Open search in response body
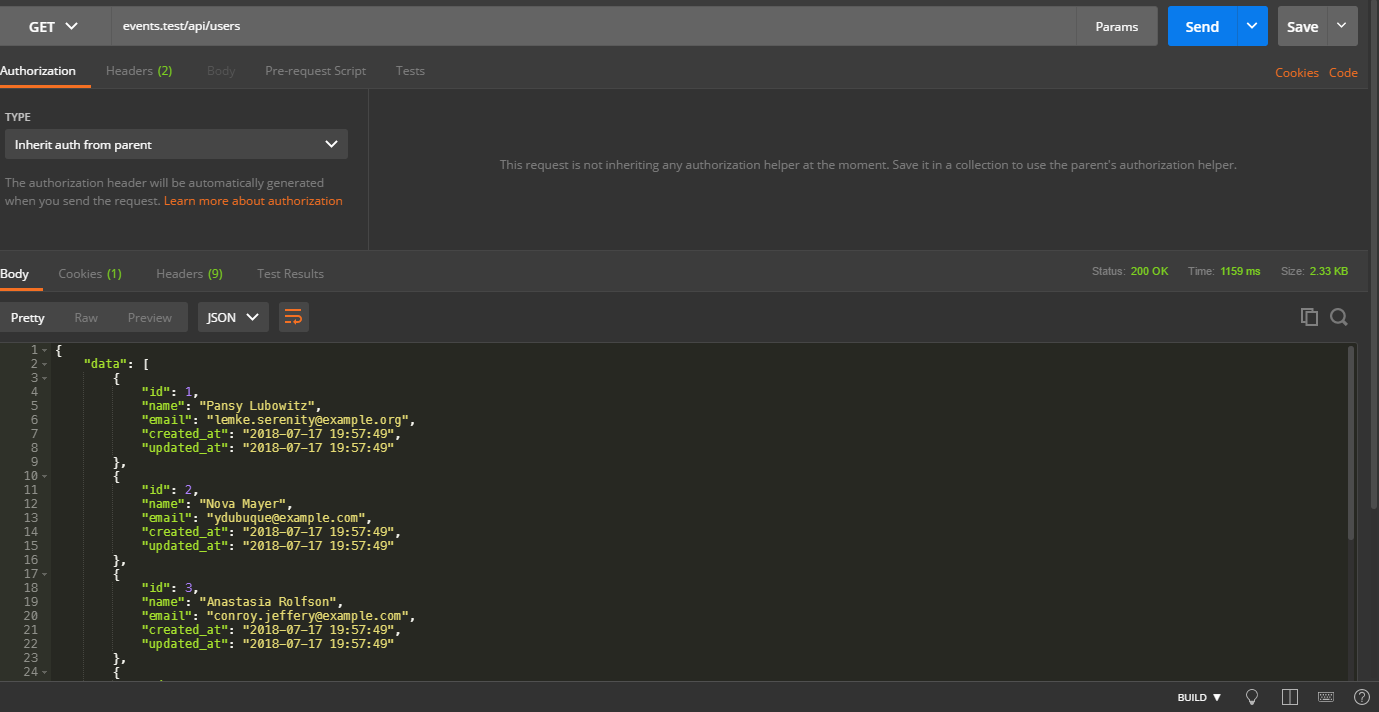 point(1339,317)
